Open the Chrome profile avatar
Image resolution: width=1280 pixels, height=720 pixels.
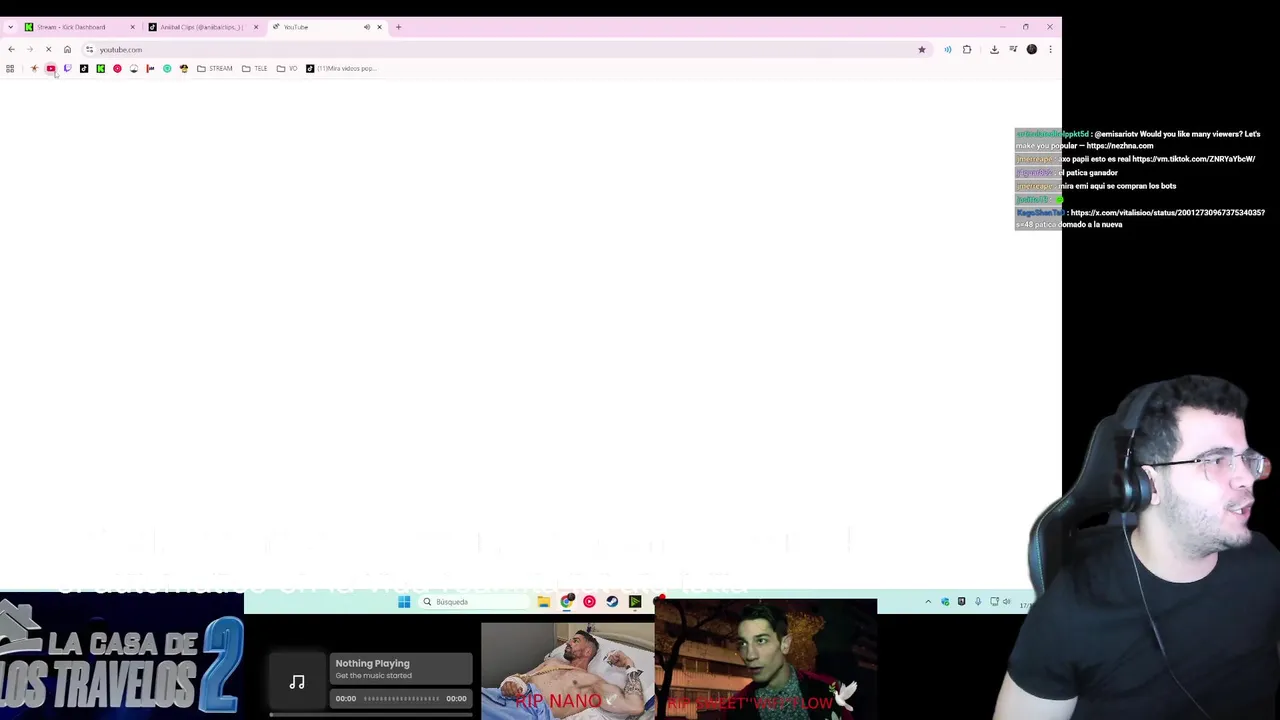[x=1032, y=49]
